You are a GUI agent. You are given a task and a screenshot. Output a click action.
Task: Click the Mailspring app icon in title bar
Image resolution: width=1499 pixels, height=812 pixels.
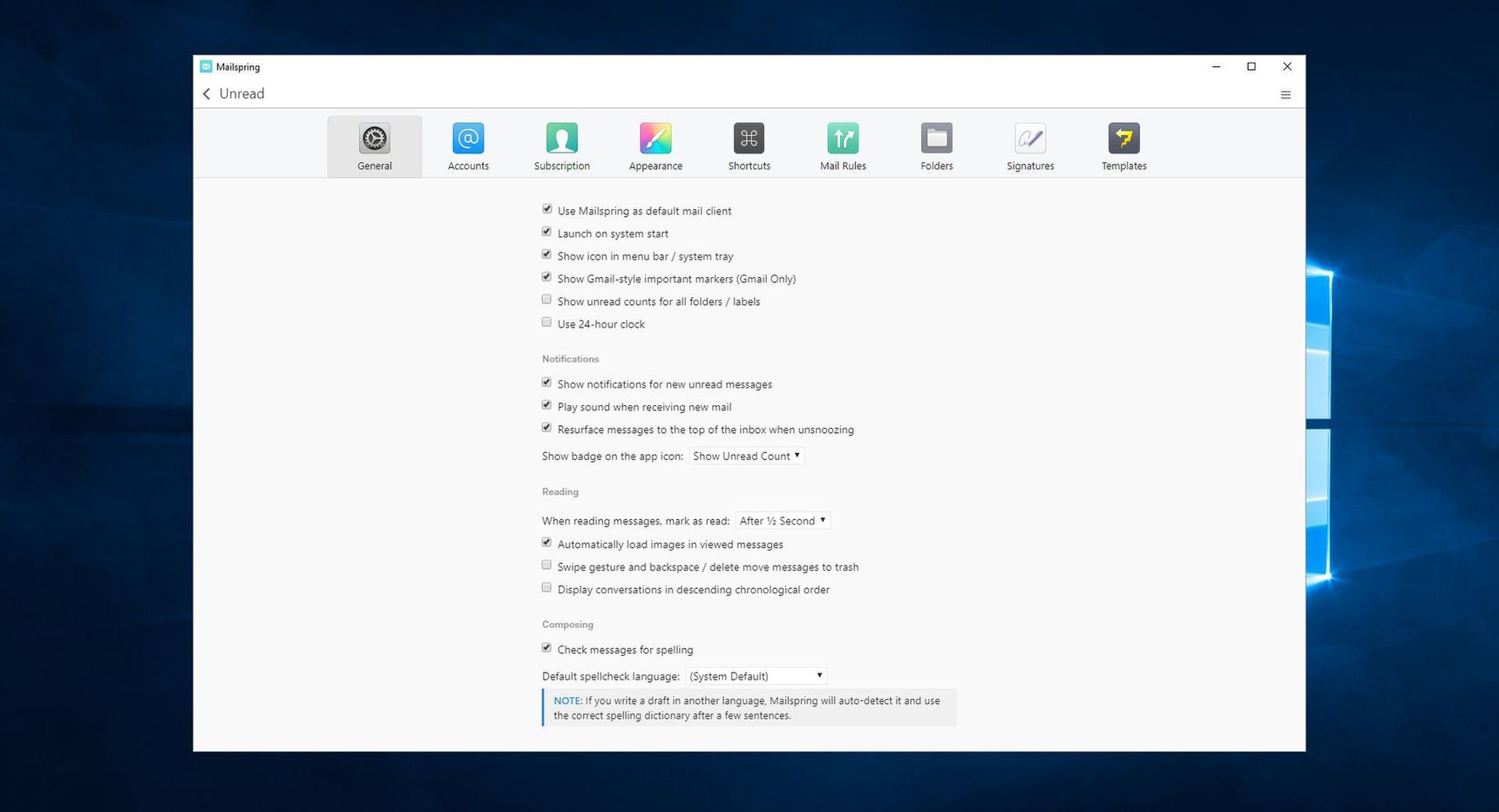click(206, 66)
